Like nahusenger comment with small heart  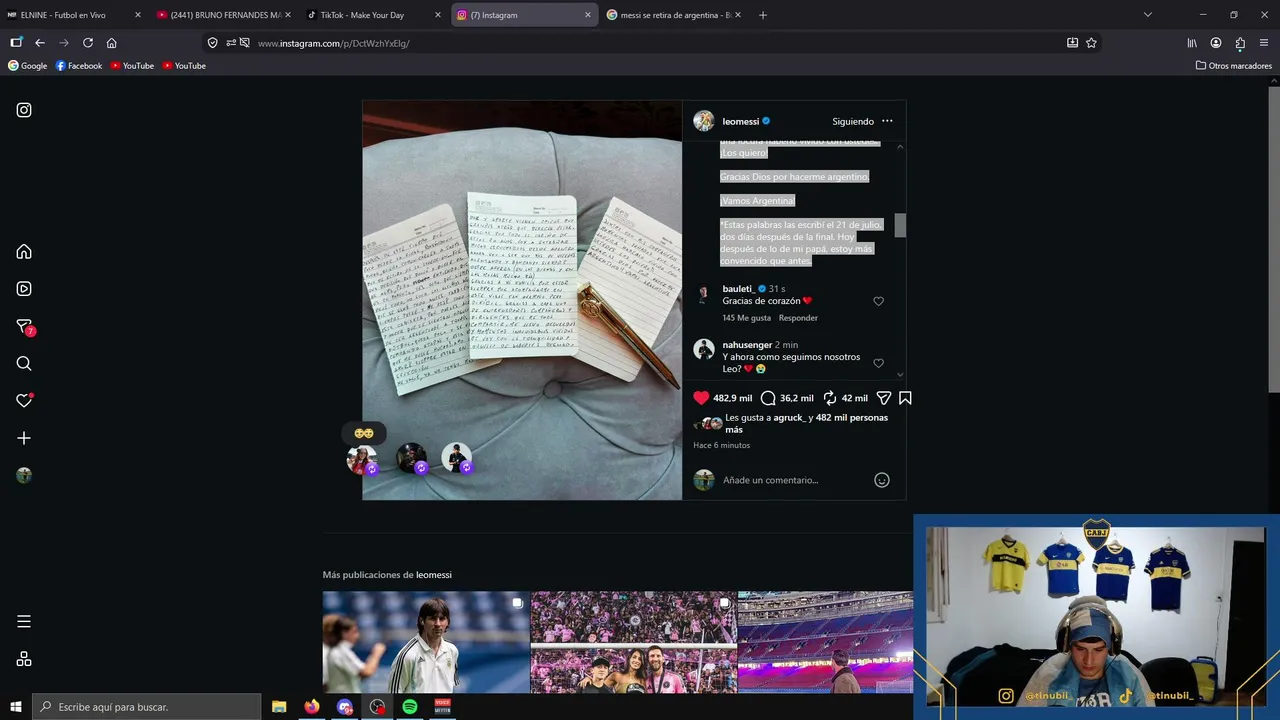[879, 363]
